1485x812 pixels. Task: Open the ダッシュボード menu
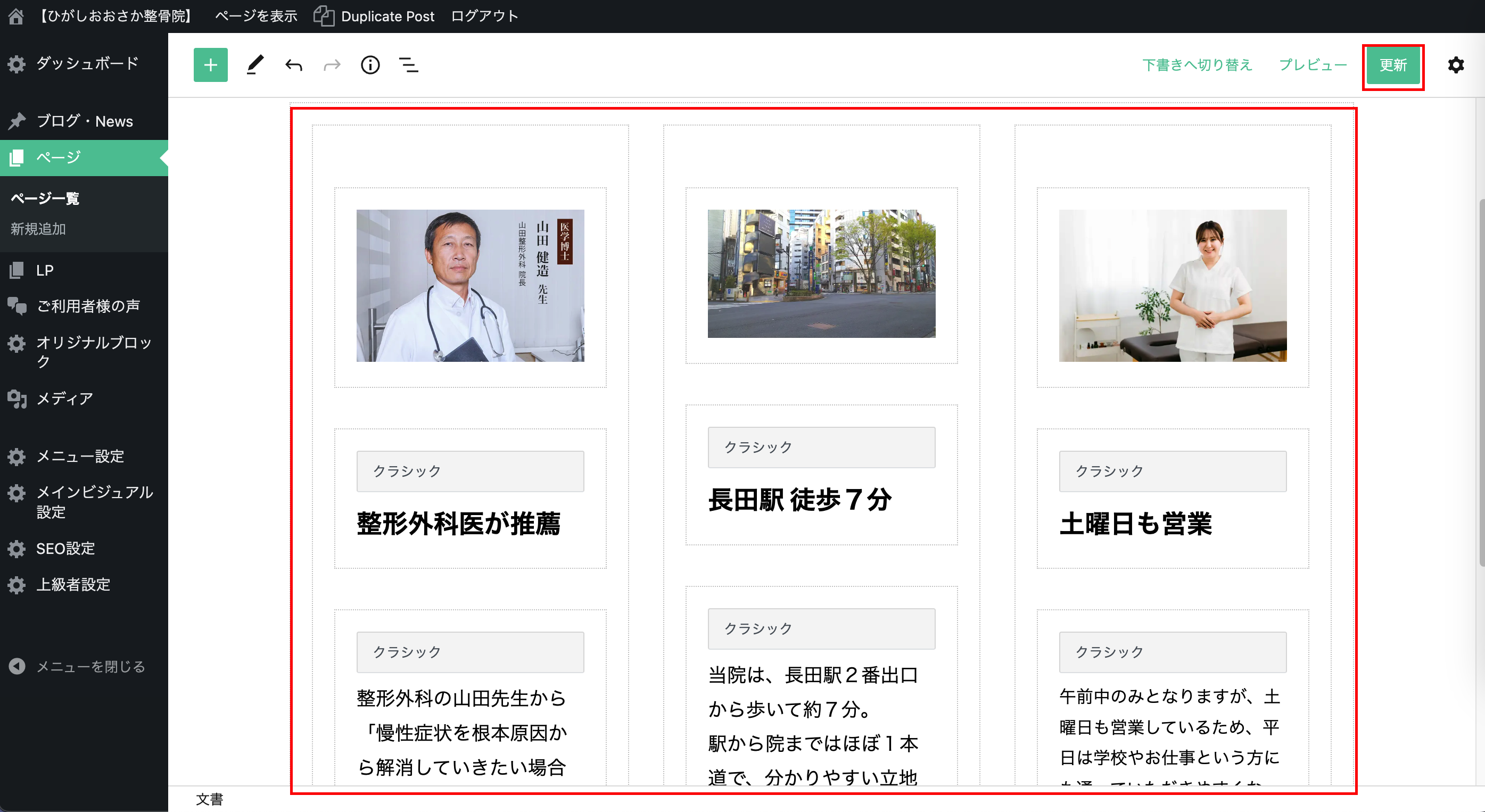[x=86, y=63]
